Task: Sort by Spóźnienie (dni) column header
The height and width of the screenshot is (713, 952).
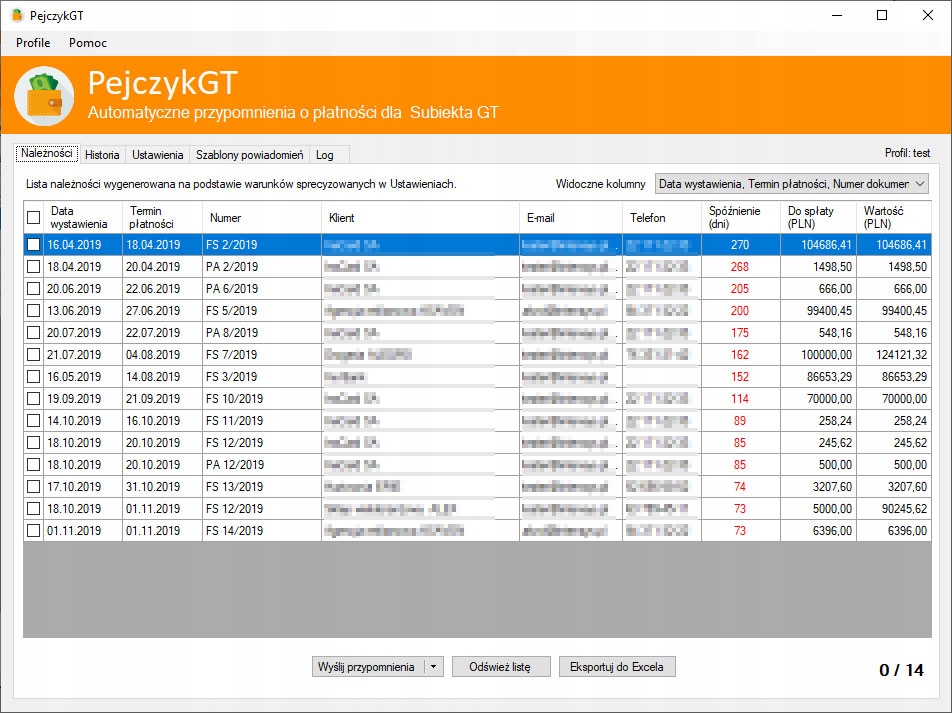Action: tap(741, 217)
